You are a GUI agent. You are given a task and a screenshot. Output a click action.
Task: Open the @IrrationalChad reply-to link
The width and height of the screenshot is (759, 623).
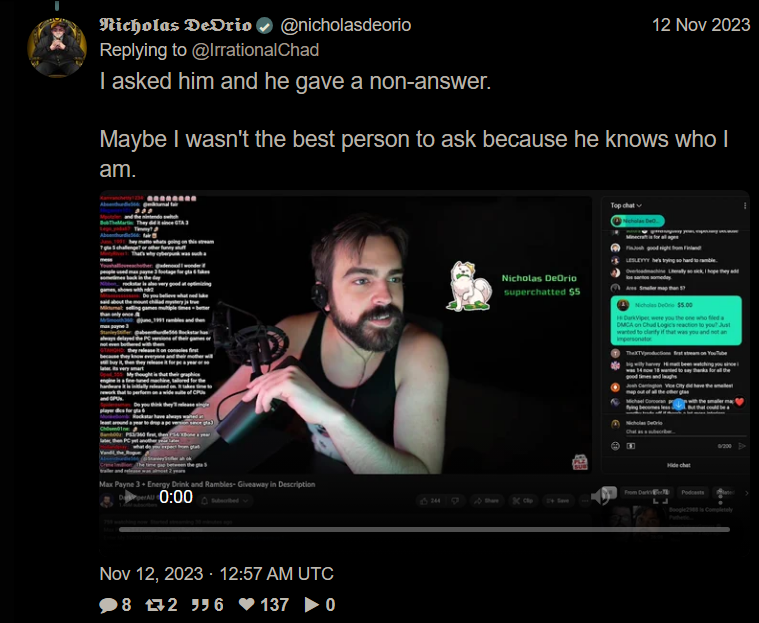[x=256, y=50]
